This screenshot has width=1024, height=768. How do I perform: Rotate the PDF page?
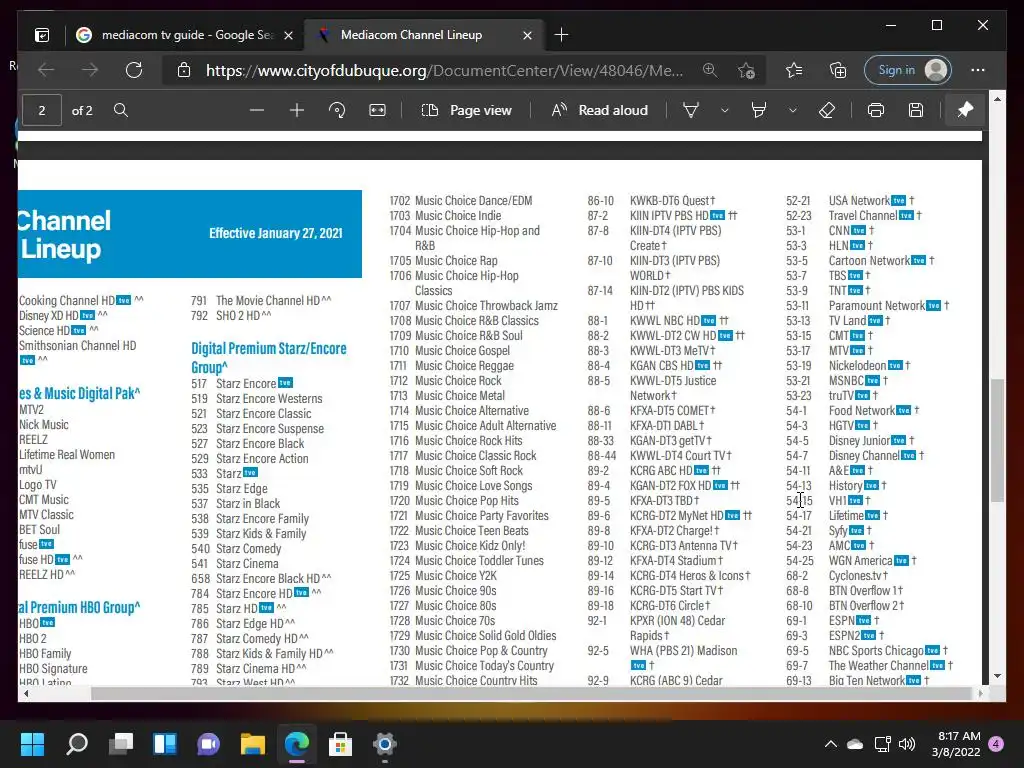[337, 110]
